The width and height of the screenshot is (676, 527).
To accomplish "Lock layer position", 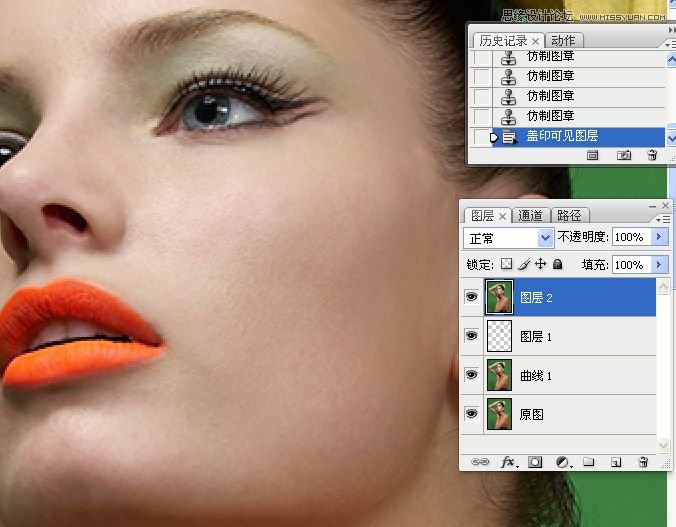I will (x=541, y=264).
